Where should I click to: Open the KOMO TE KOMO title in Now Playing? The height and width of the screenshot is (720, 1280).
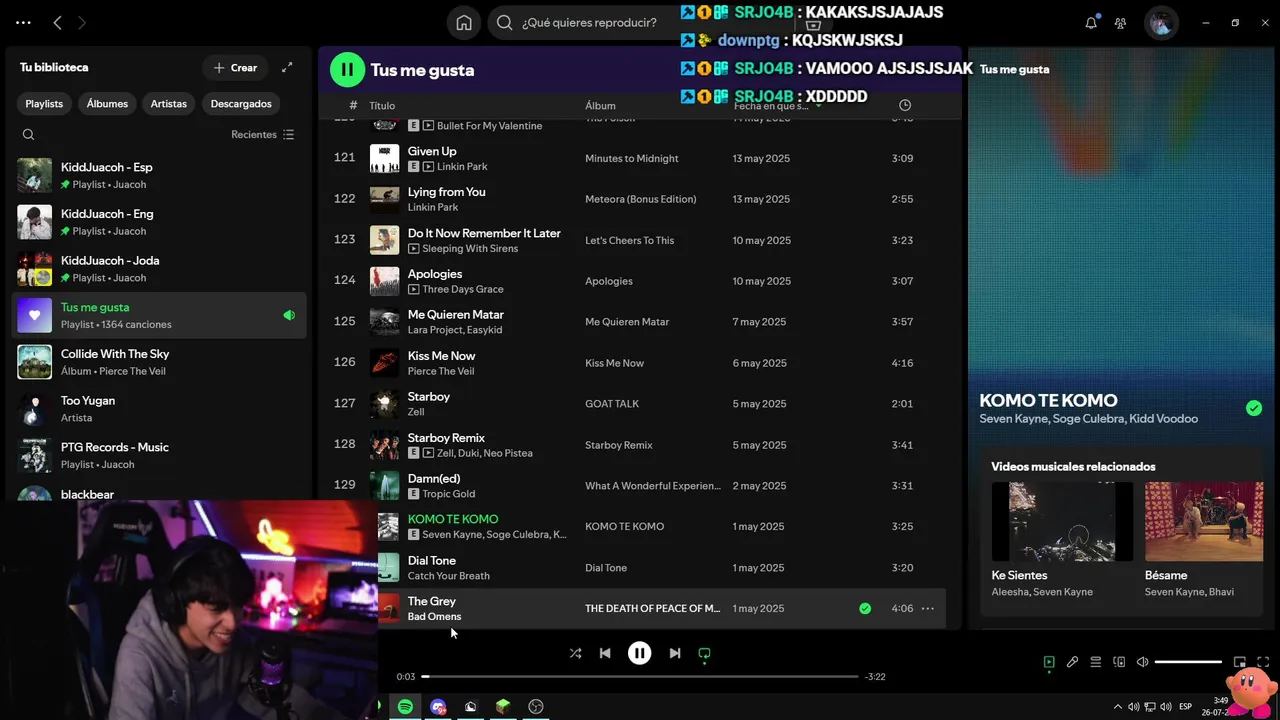click(x=1048, y=400)
